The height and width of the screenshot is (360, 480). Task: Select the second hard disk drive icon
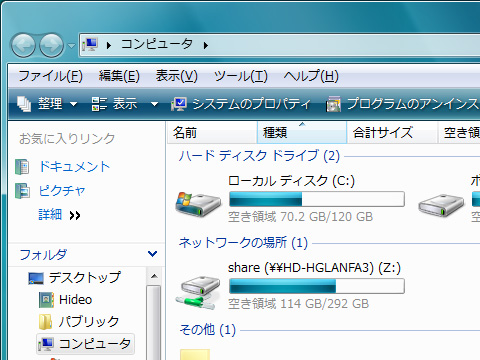pos(441,205)
